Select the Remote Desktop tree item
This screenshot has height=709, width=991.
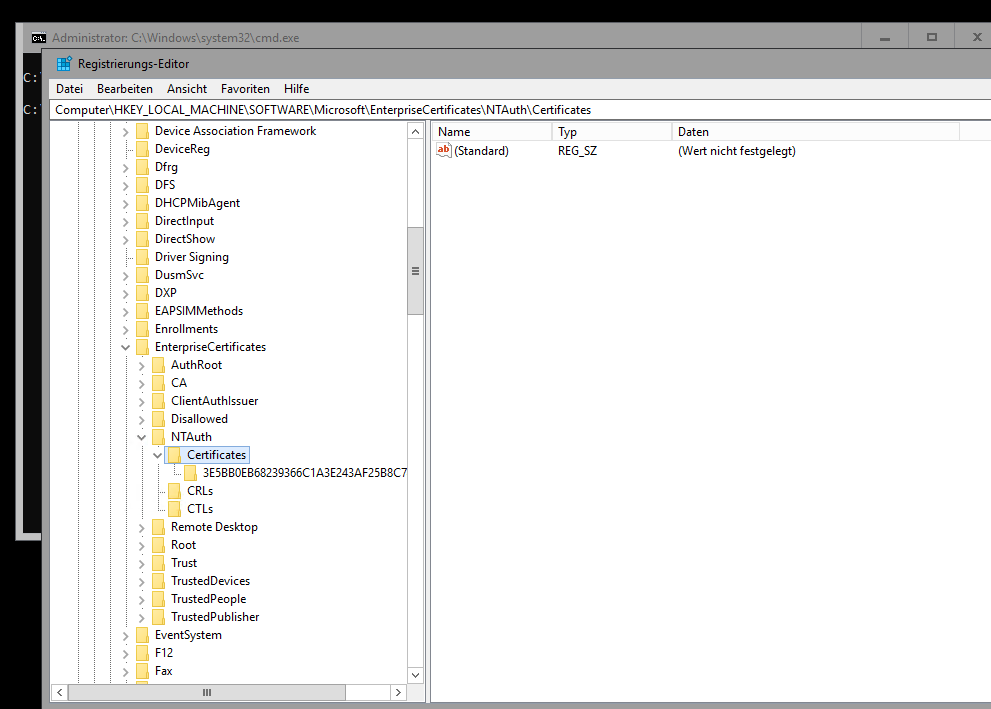tap(214, 527)
